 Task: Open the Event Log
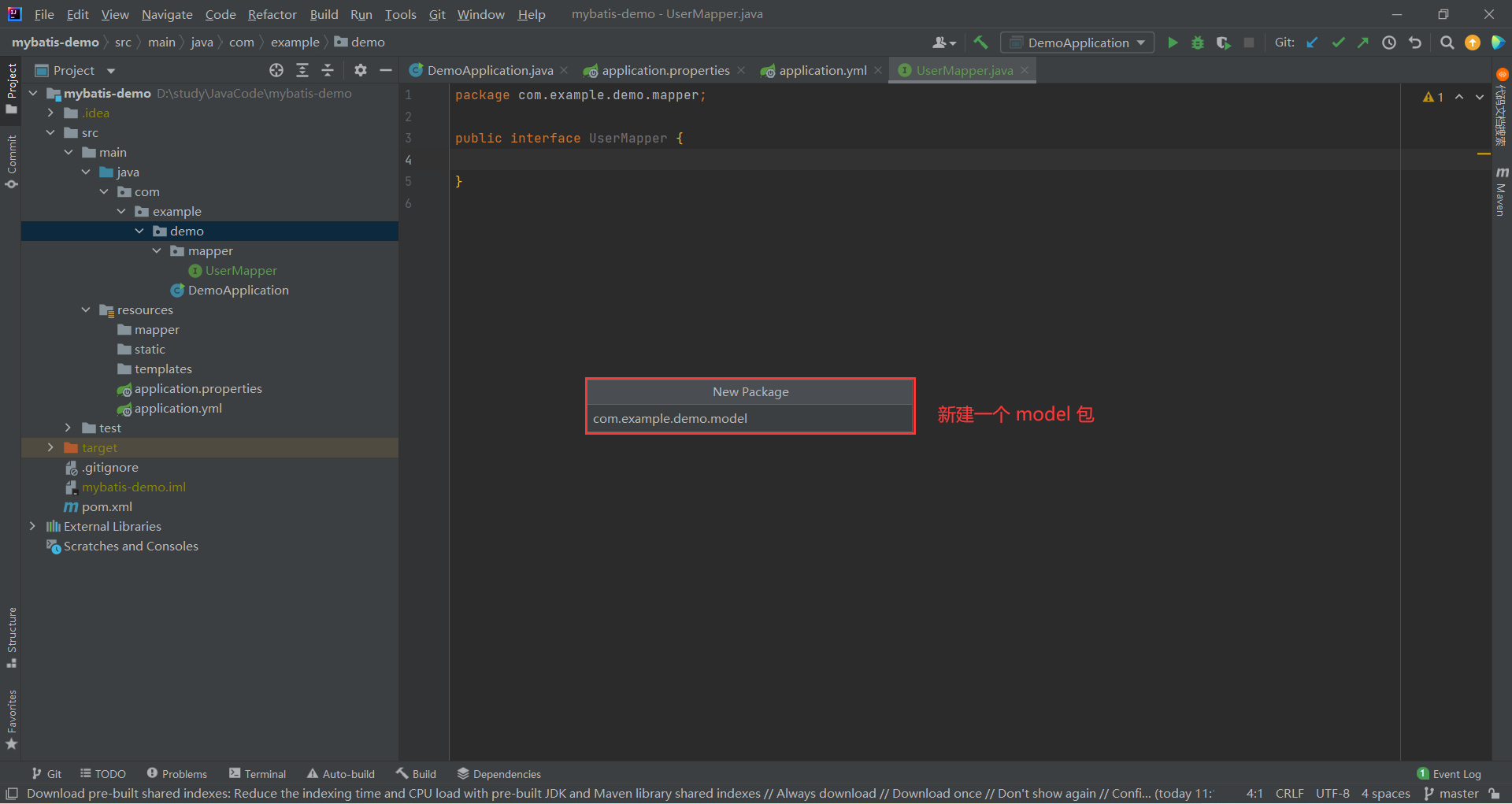click(x=1449, y=774)
